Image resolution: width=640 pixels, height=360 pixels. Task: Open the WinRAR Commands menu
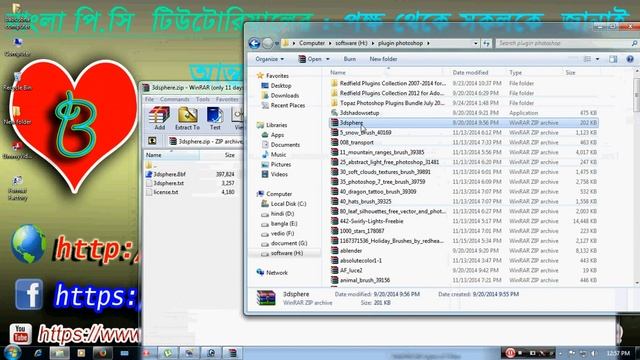click(x=174, y=100)
